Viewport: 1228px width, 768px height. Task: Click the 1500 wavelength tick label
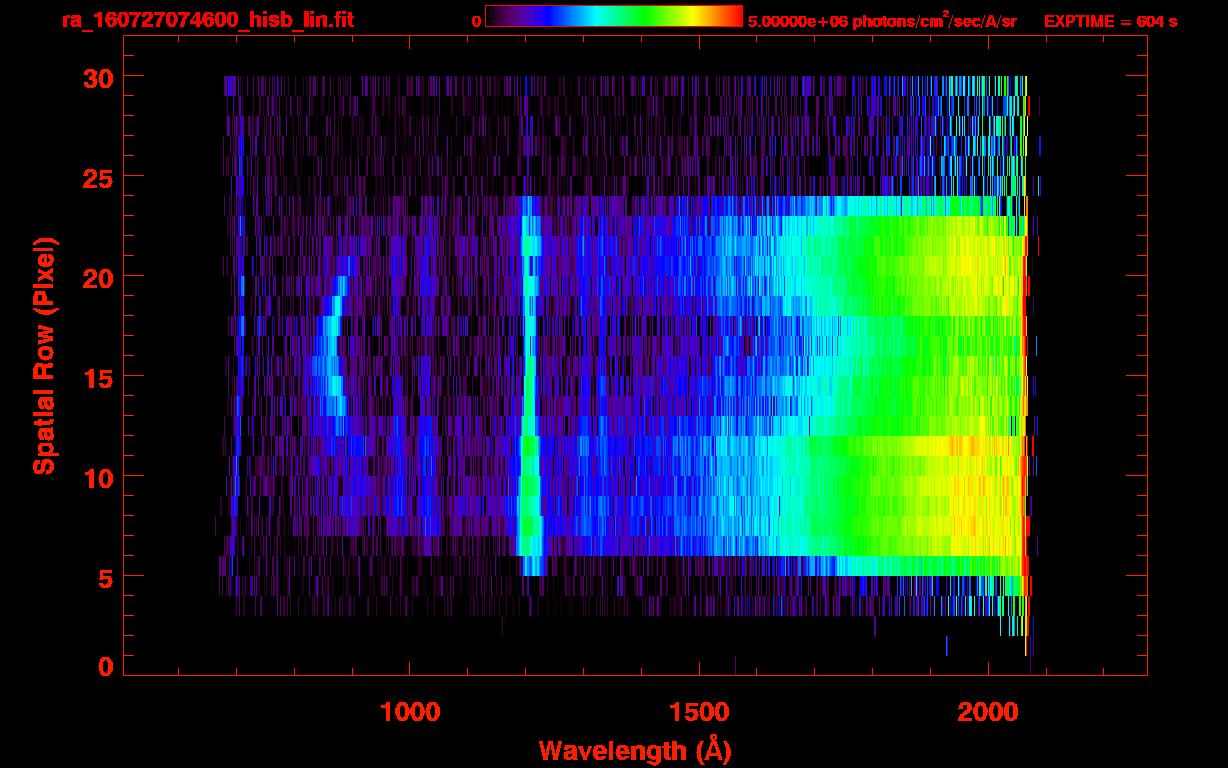(698, 712)
